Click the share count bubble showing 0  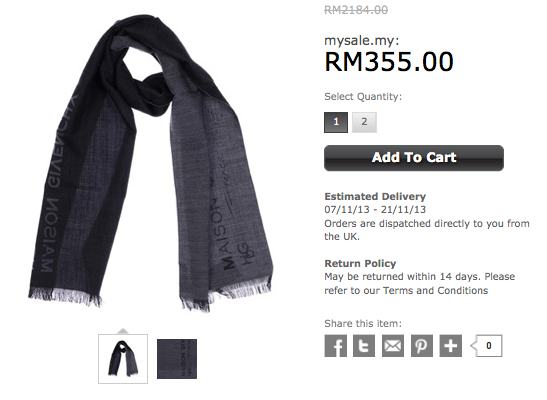pyautogui.click(x=486, y=346)
